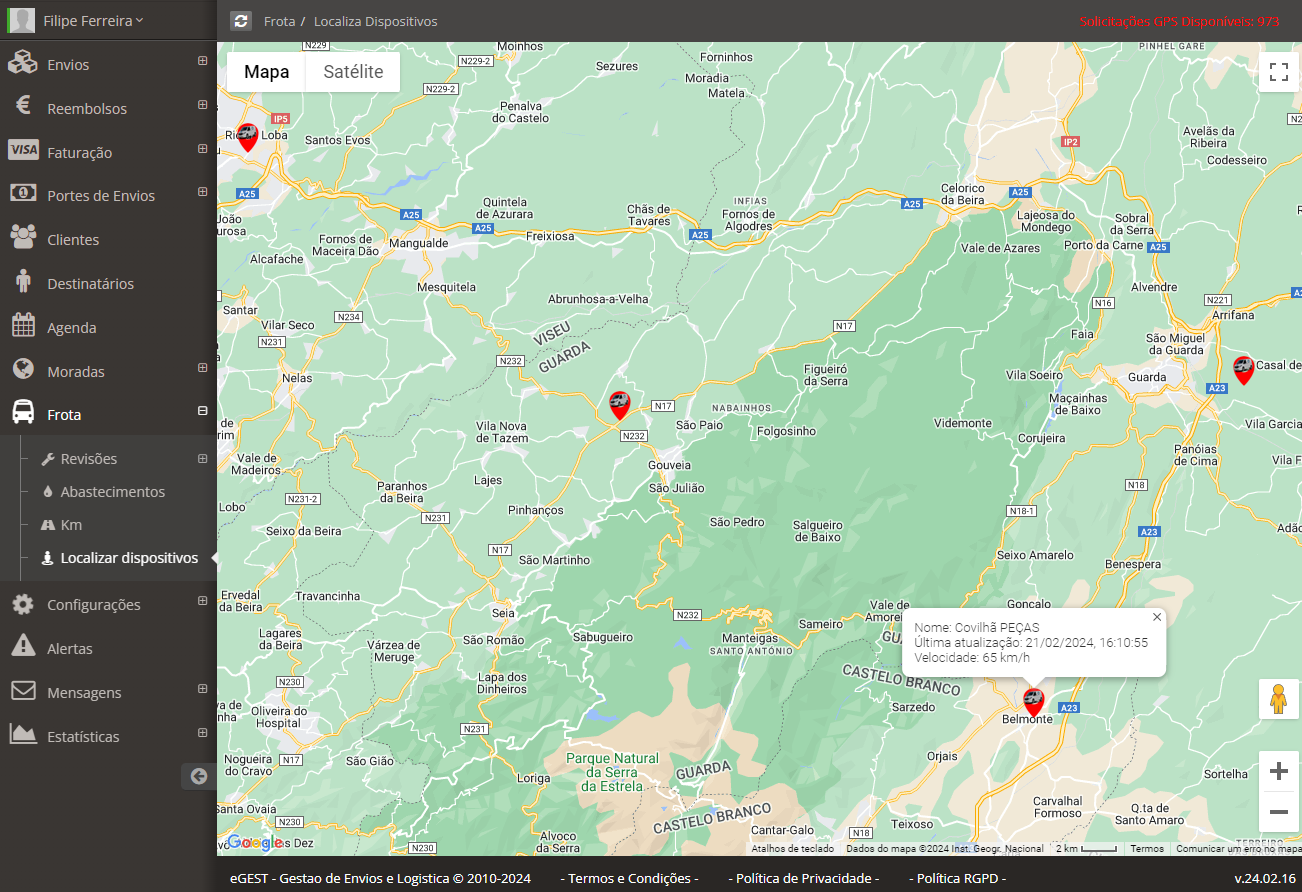Viewport: 1302px width, 892px height.
Task: Click the vehicle marker near Belmonte
Action: [x=1034, y=701]
